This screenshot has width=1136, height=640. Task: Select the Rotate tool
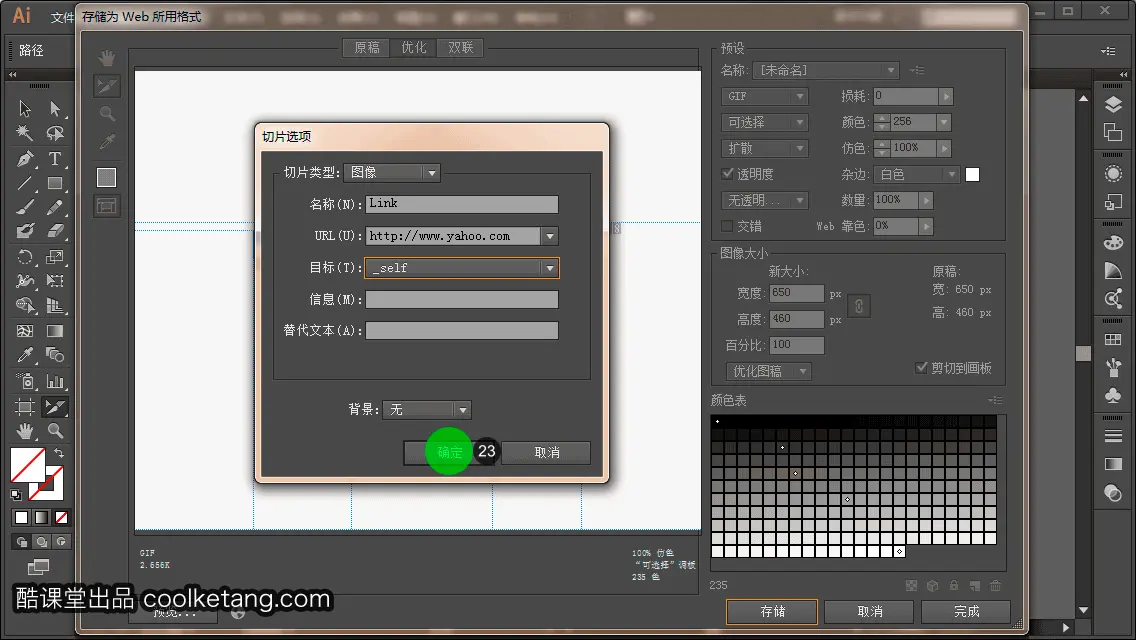click(x=25, y=257)
